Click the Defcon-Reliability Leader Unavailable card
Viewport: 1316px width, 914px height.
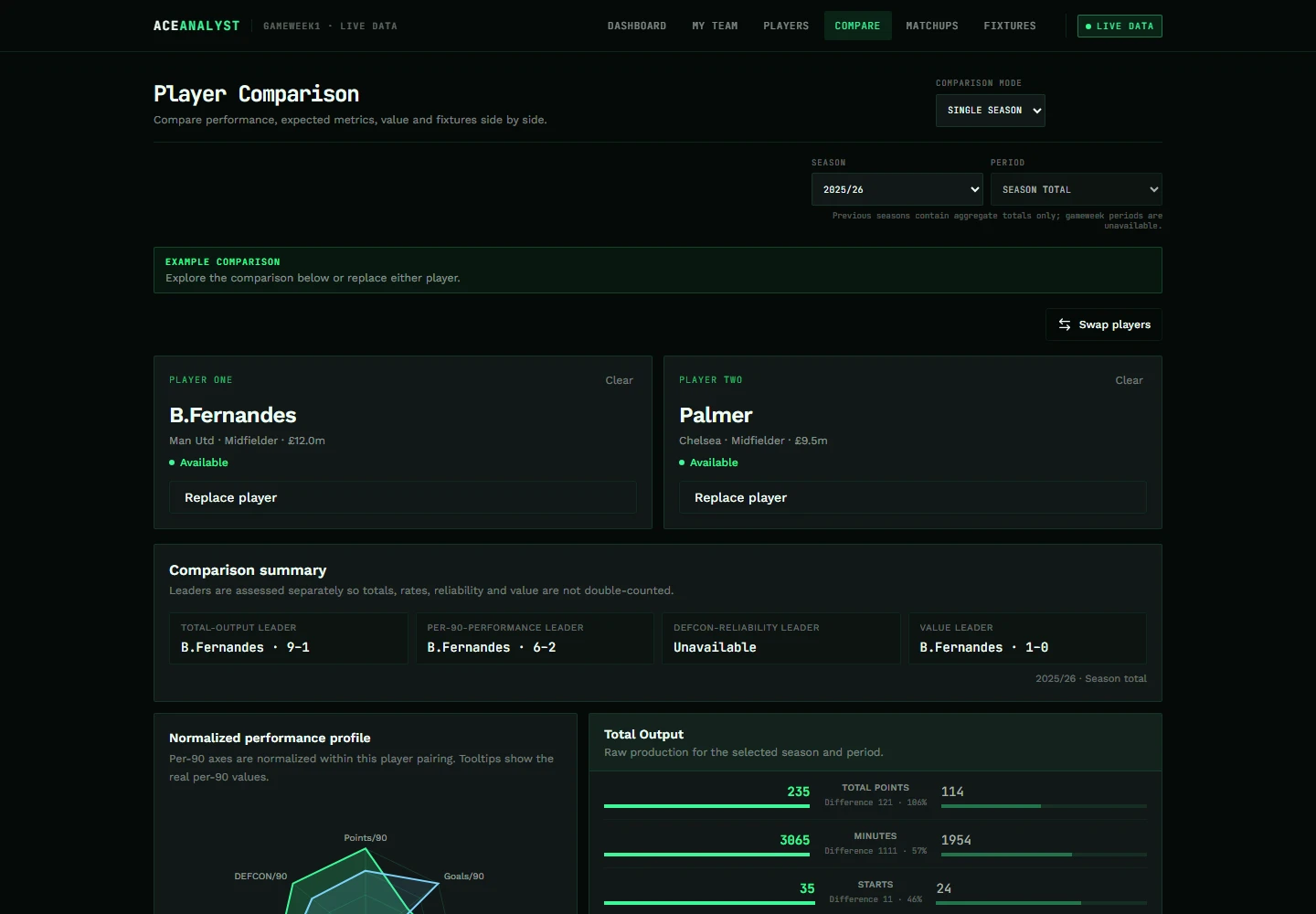pyautogui.click(x=780, y=638)
